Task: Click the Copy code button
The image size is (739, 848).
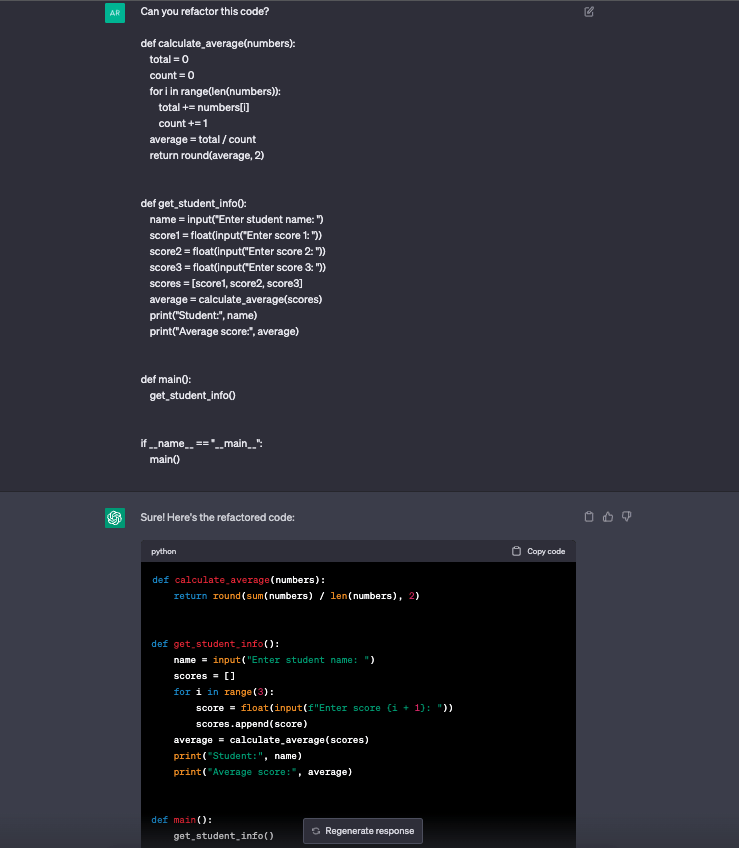Action: [x=538, y=551]
